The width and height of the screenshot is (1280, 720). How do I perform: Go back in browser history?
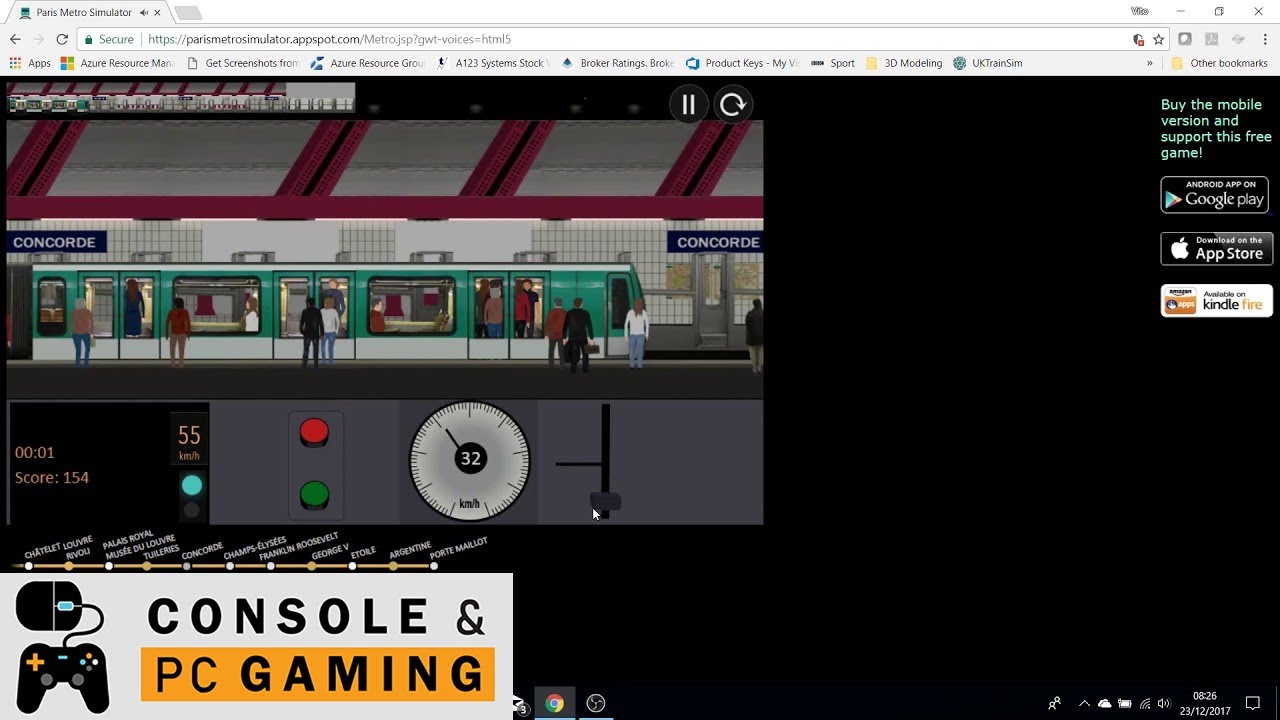click(x=15, y=39)
